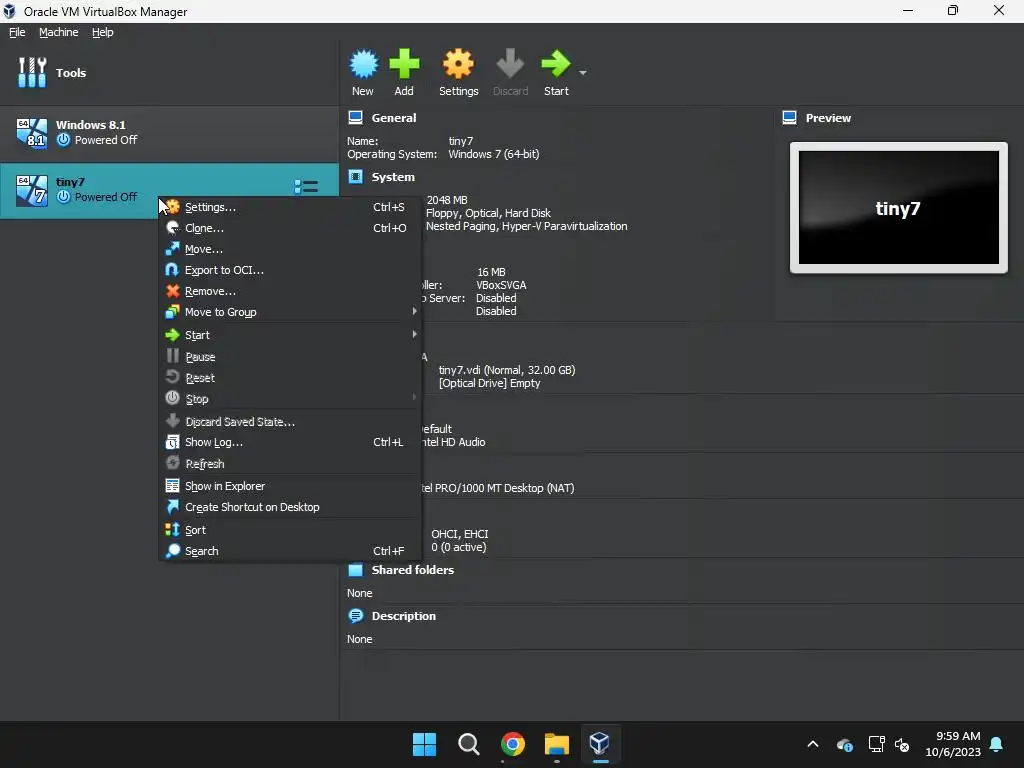Choose Move... in the context menu
The height and width of the screenshot is (768, 1024).
click(289, 249)
